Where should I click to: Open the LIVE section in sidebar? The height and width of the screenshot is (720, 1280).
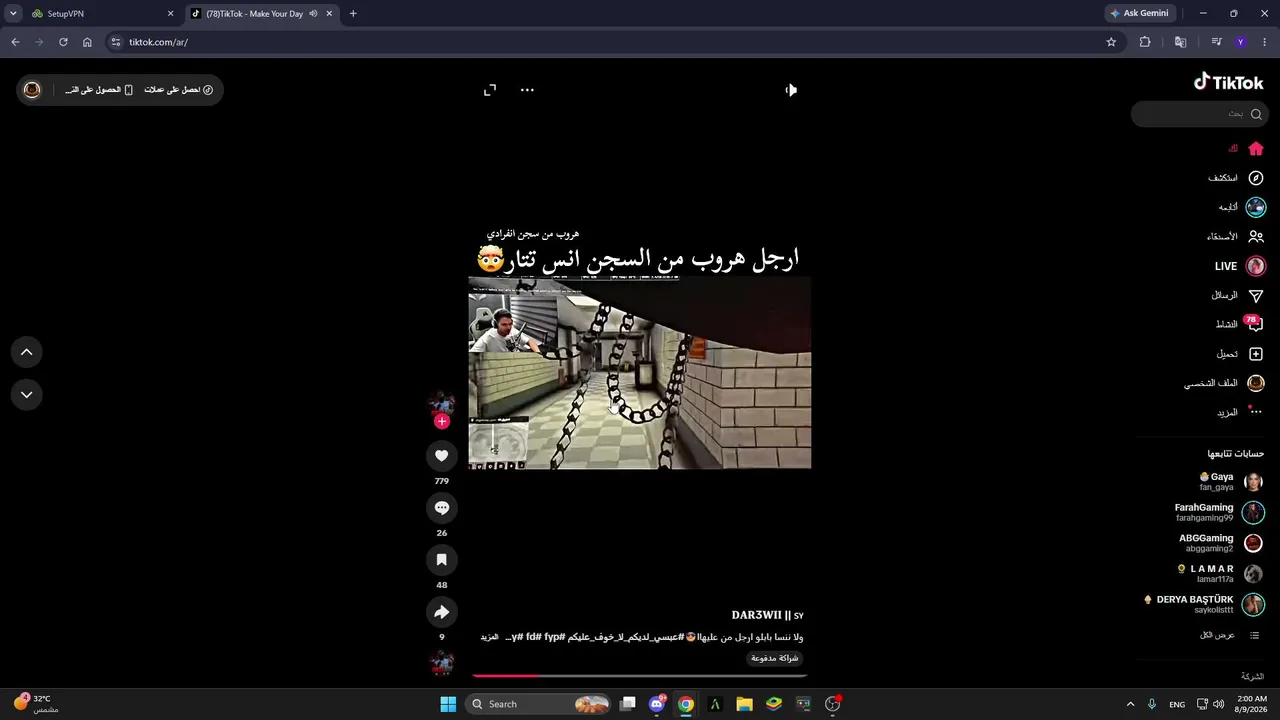point(1240,266)
